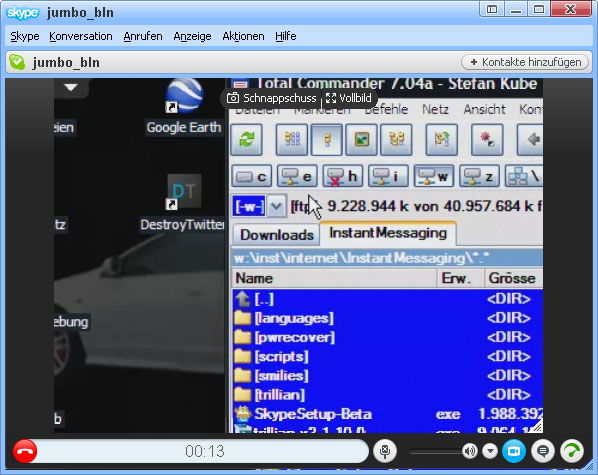Click Kontakte hinzufügen button
The width and height of the screenshot is (598, 475).
(525, 62)
